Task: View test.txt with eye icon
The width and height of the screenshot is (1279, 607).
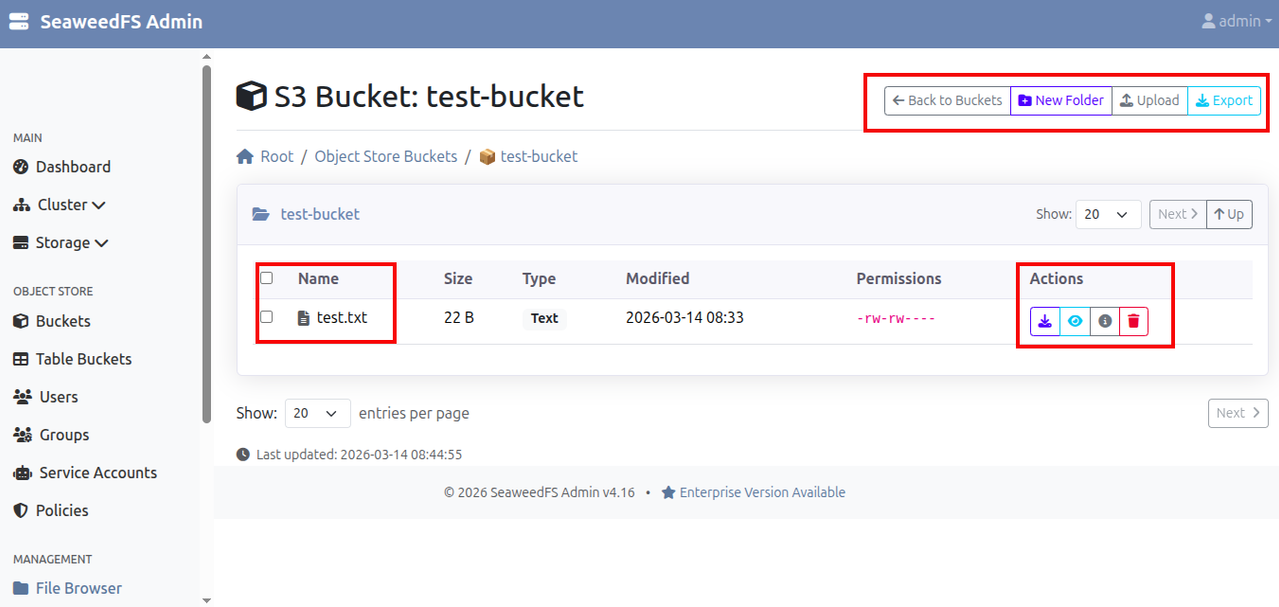Action: coord(1075,321)
